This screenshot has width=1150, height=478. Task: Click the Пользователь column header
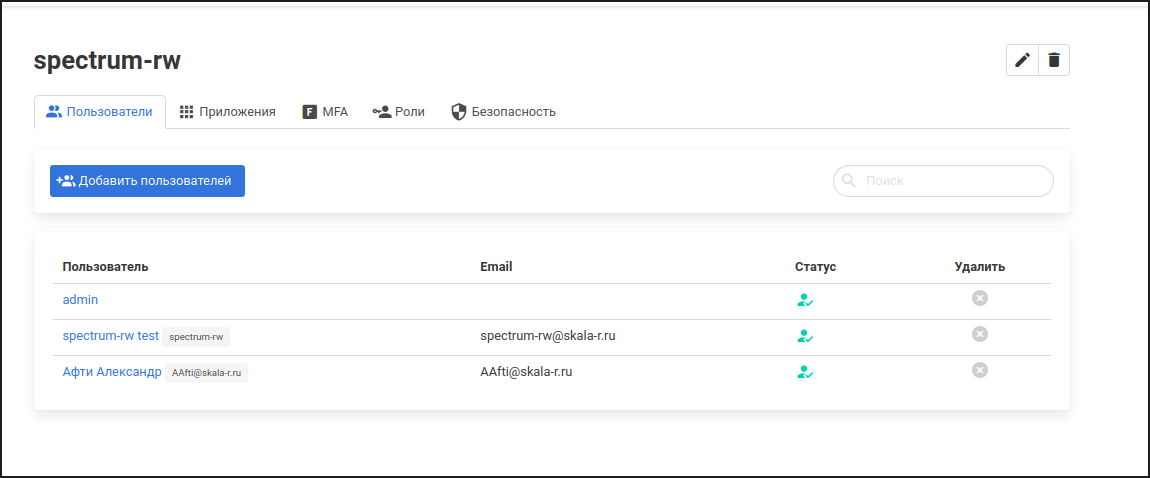point(105,267)
